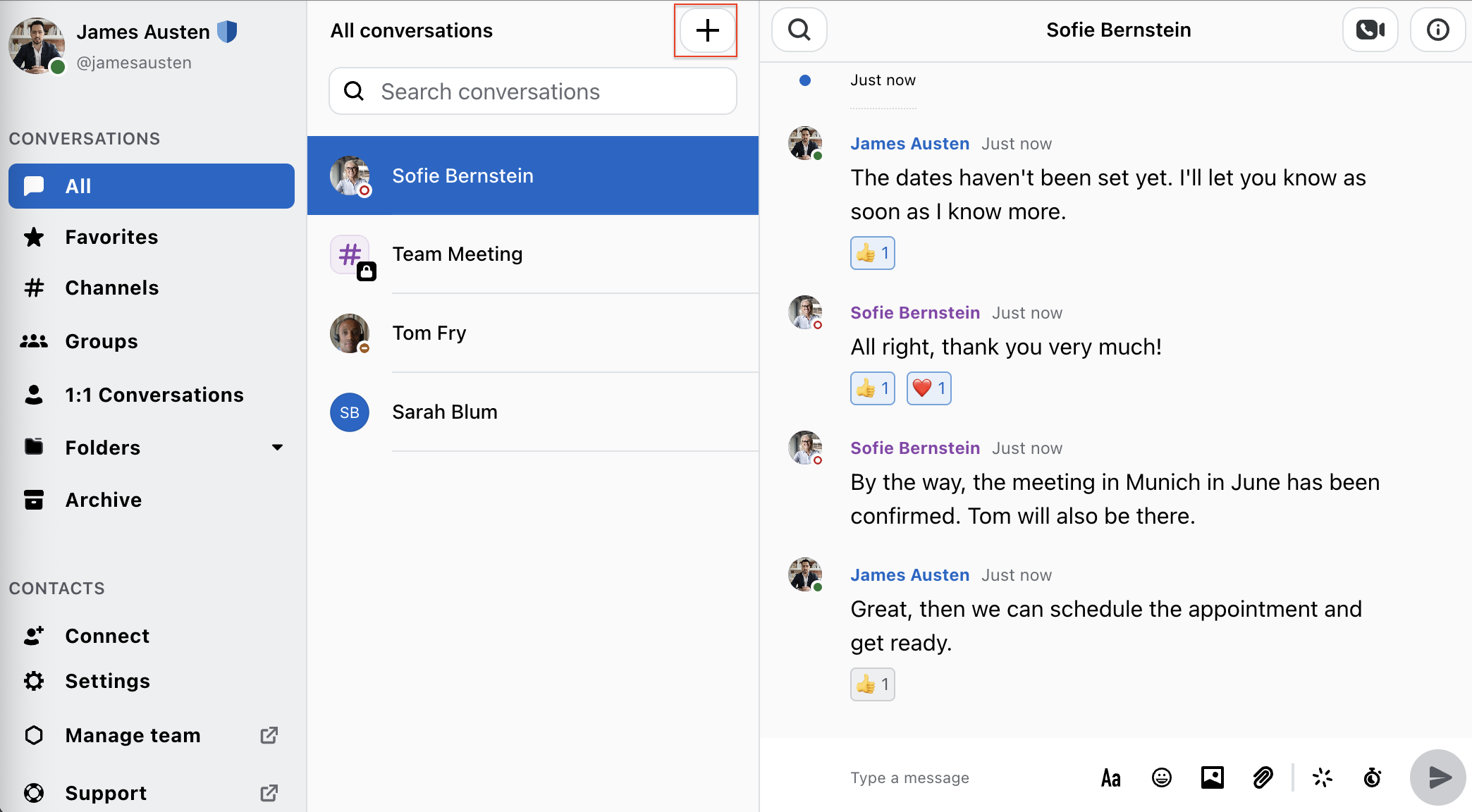Start a video call with Sofie Bernstein
Viewport: 1472px width, 812px height.
coord(1370,30)
